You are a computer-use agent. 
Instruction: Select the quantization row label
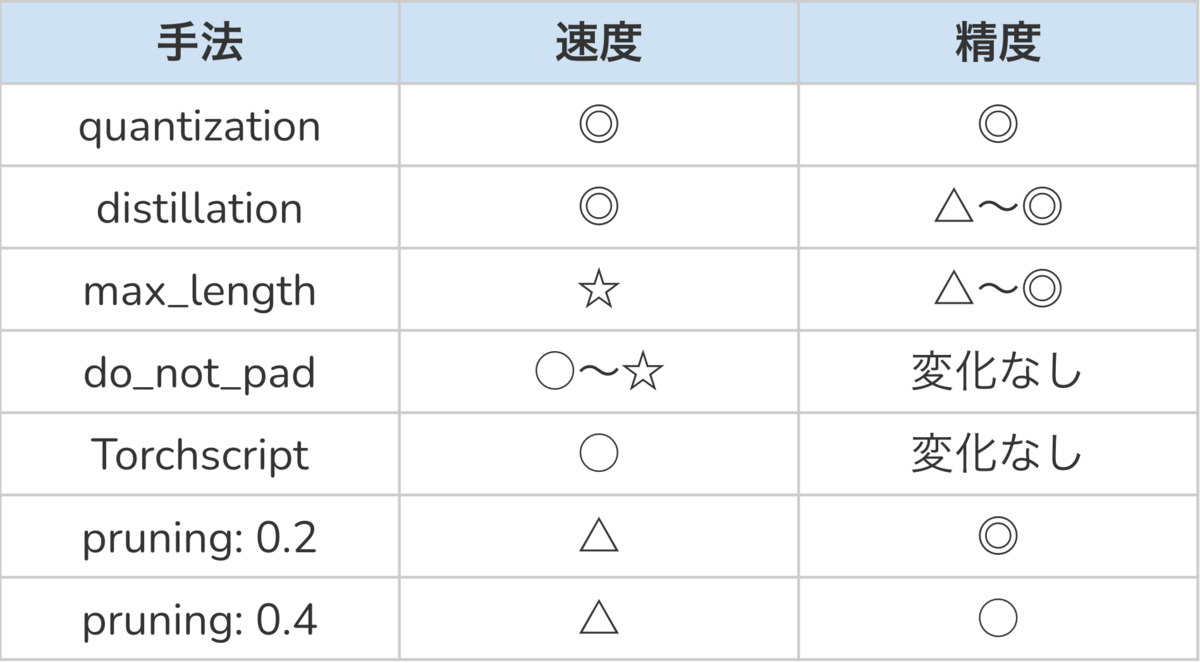(x=199, y=127)
